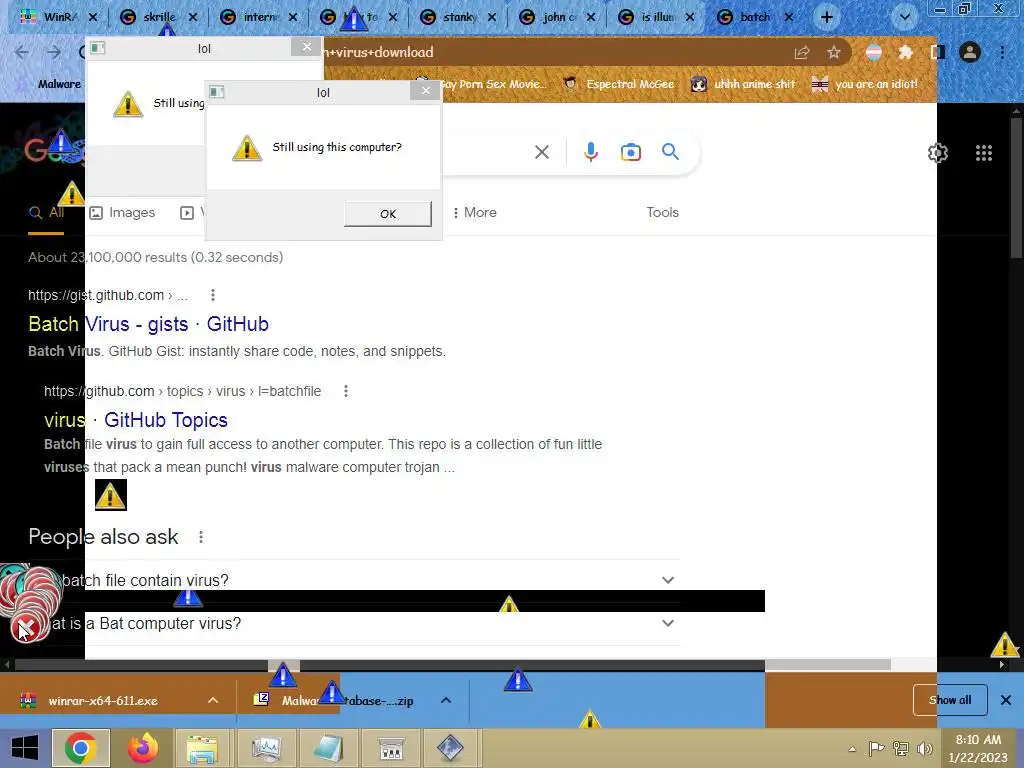This screenshot has width=1024, height=768.
Task: Open File Explorer from the taskbar
Action: coord(202,748)
